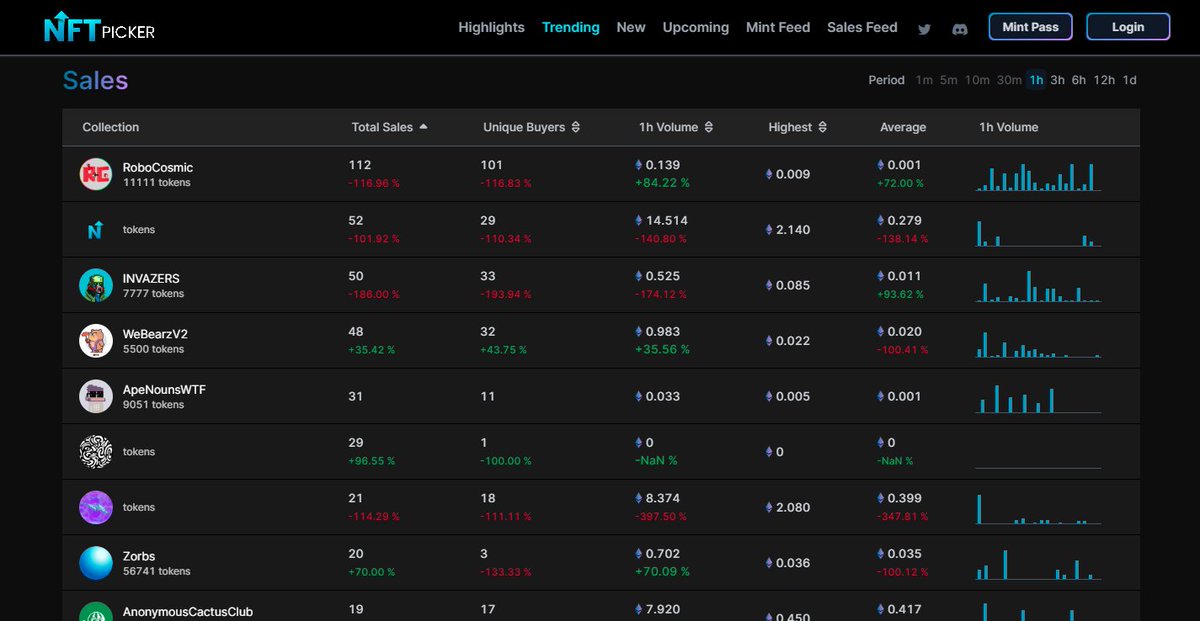Click the N logo avatar in 52-sales row
Image resolution: width=1200 pixels, height=621 pixels.
pyautogui.click(x=96, y=230)
